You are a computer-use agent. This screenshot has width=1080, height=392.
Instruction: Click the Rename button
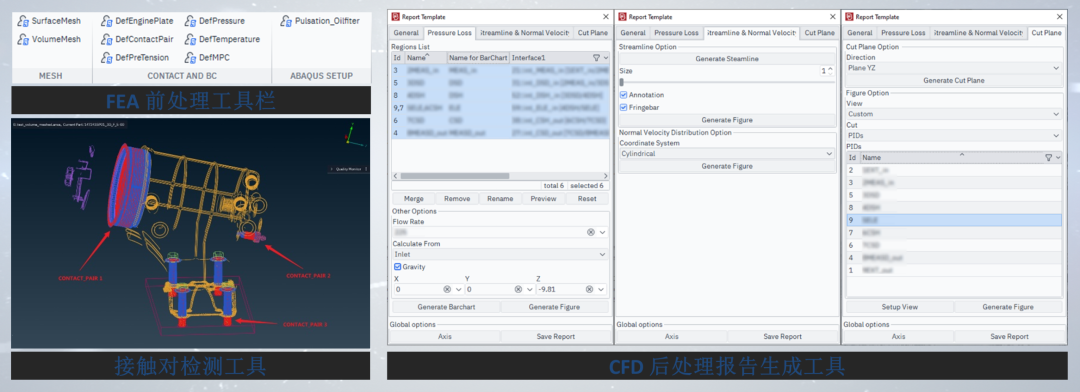(500, 198)
